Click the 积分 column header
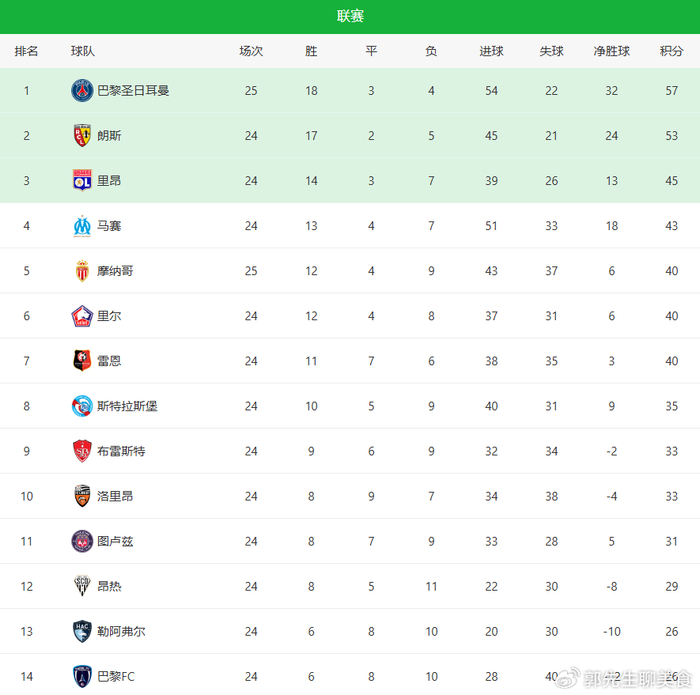The width and height of the screenshot is (700, 695). click(x=672, y=51)
